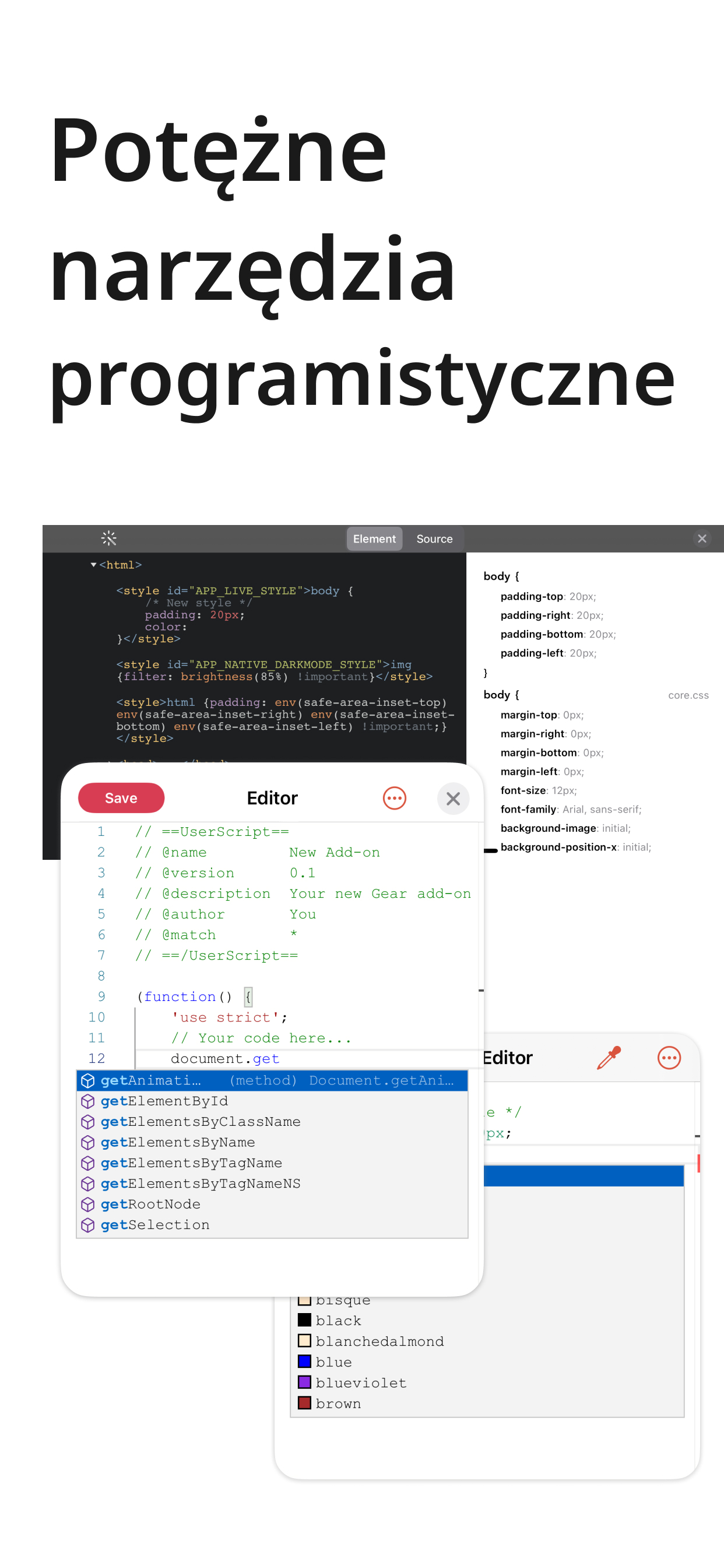This screenshot has width=724, height=1568.
Task: Click the // Your code here comment
Action: (x=261, y=1038)
